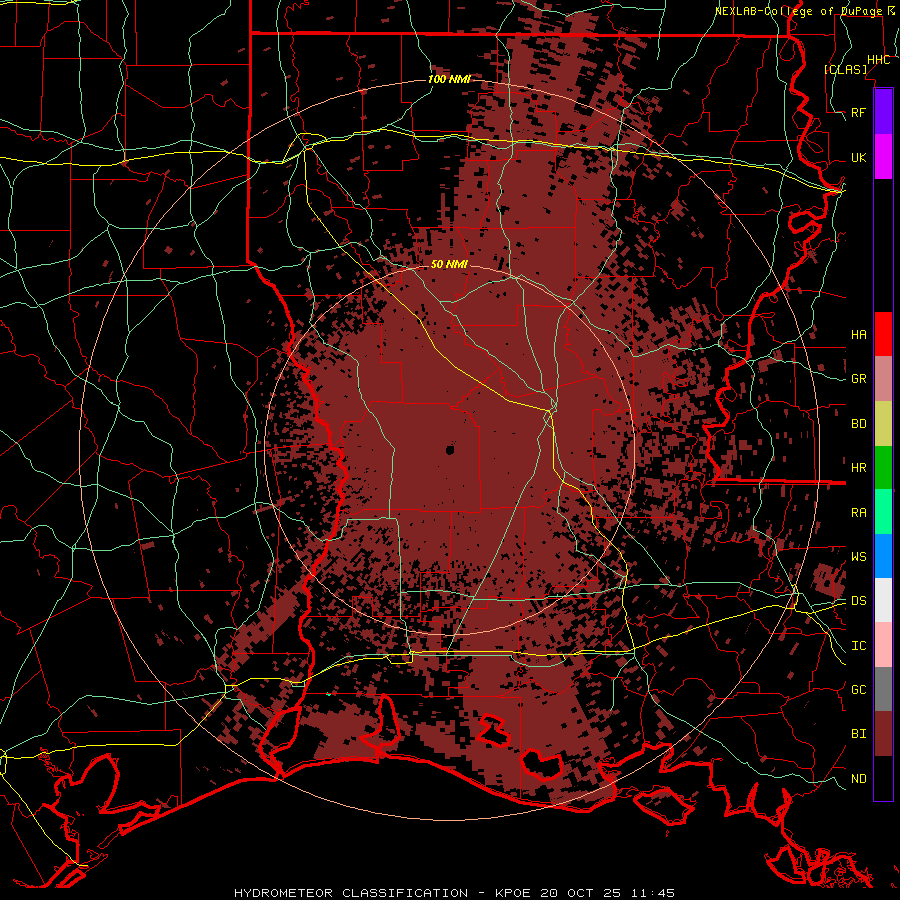Click the DS white legend swatch
The height and width of the screenshot is (900, 900).
point(883,600)
